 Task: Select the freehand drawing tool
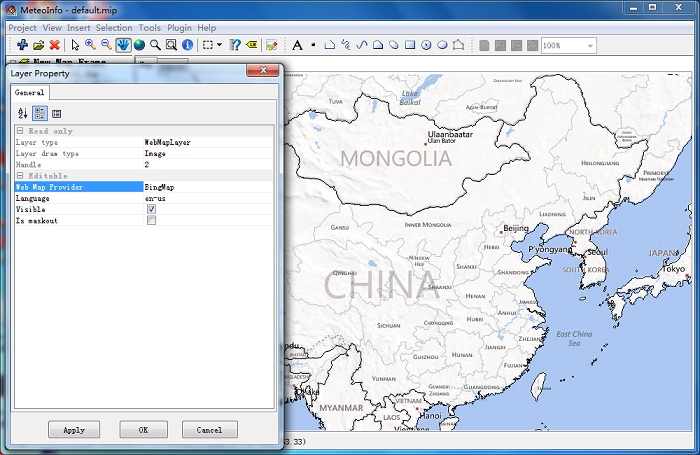[346, 45]
